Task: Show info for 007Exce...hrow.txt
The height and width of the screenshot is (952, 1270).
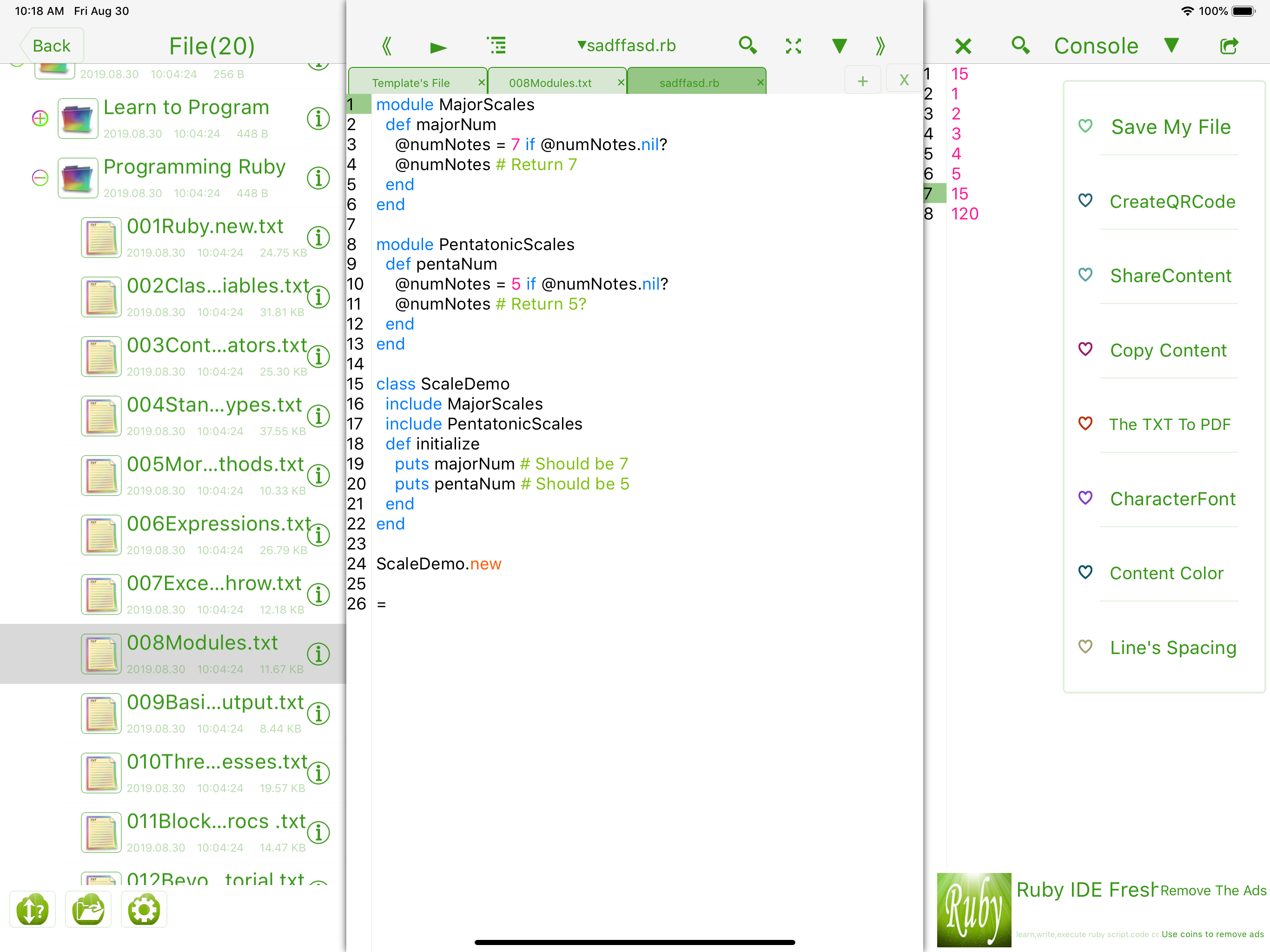Action: click(318, 594)
